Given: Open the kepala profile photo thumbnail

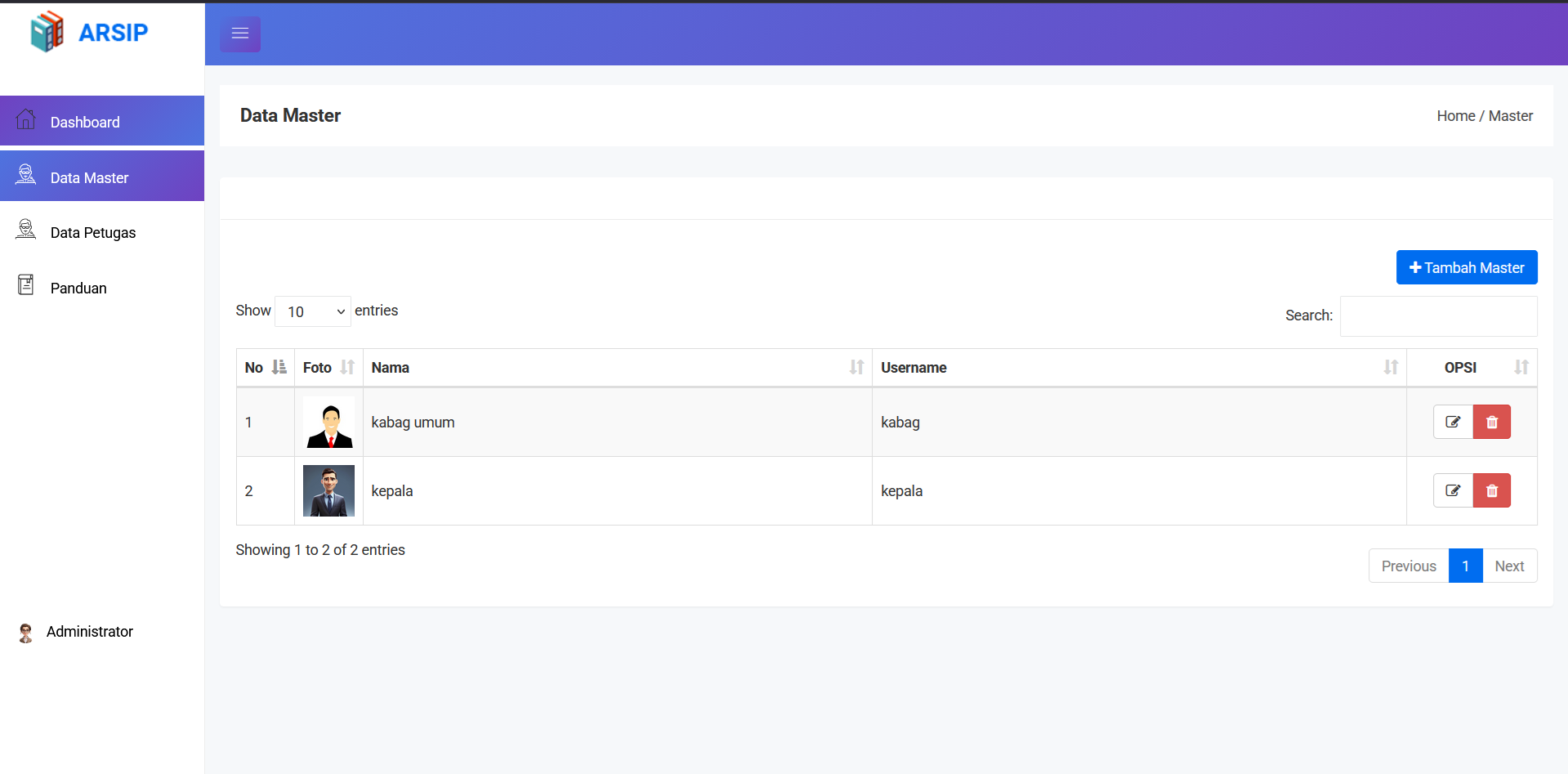Looking at the screenshot, I should [x=328, y=490].
